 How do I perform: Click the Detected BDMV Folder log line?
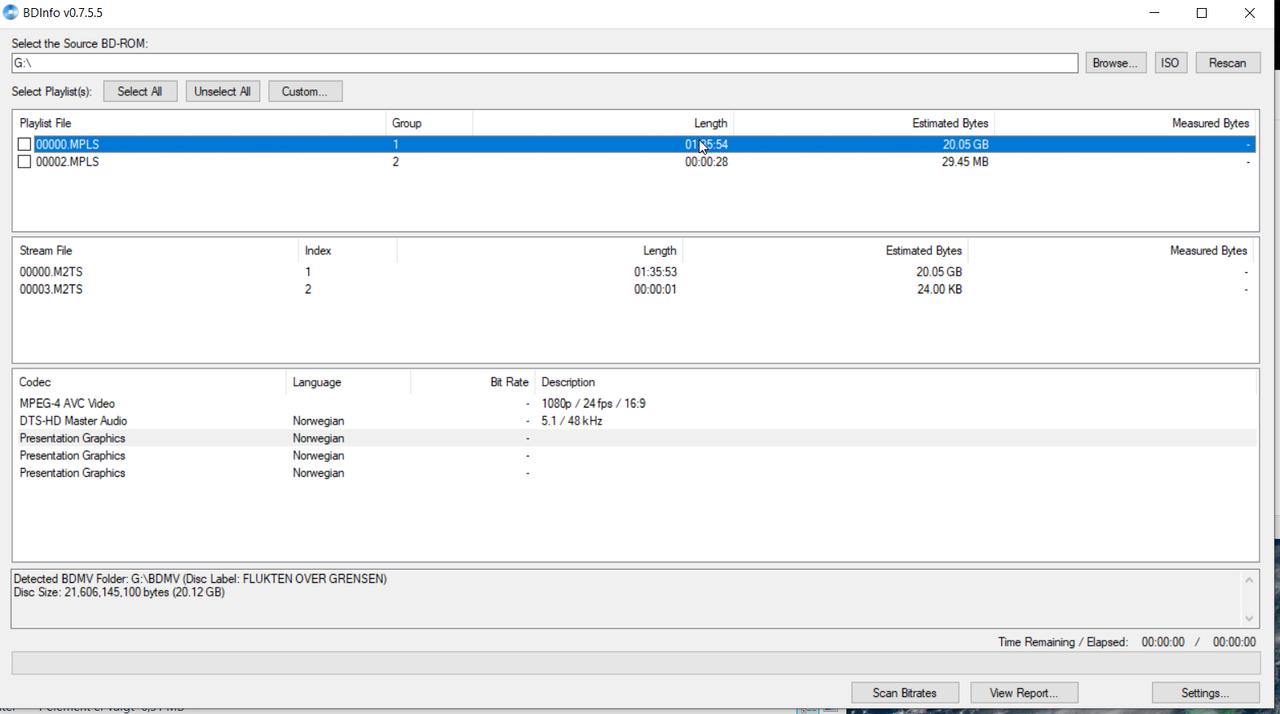200,579
